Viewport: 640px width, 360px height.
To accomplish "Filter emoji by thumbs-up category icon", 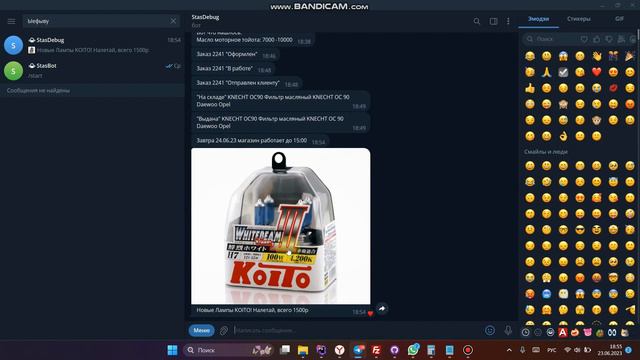I will pos(597,39).
